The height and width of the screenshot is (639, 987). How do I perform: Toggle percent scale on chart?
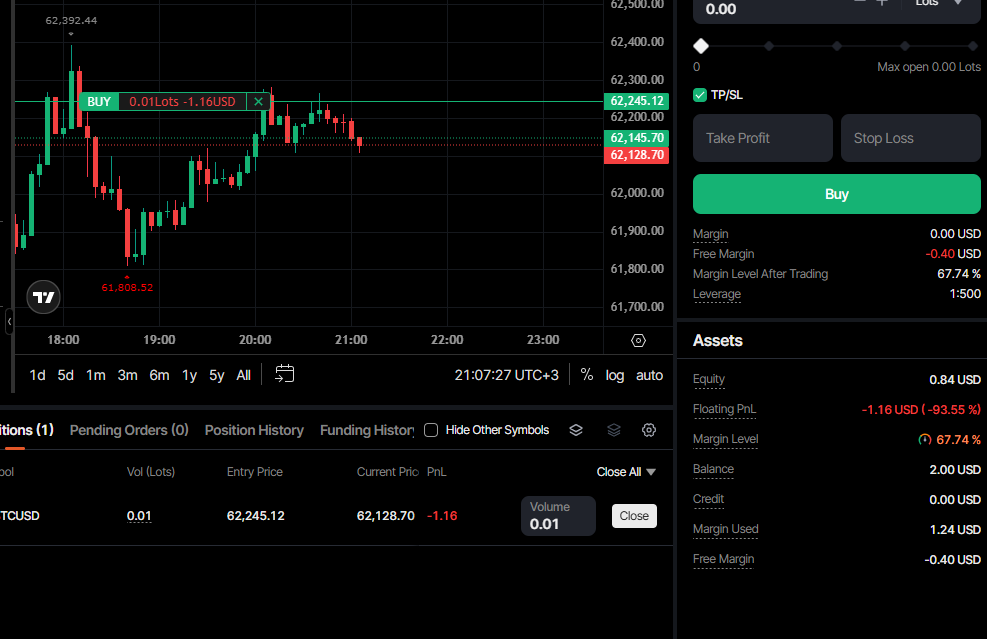[x=587, y=375]
